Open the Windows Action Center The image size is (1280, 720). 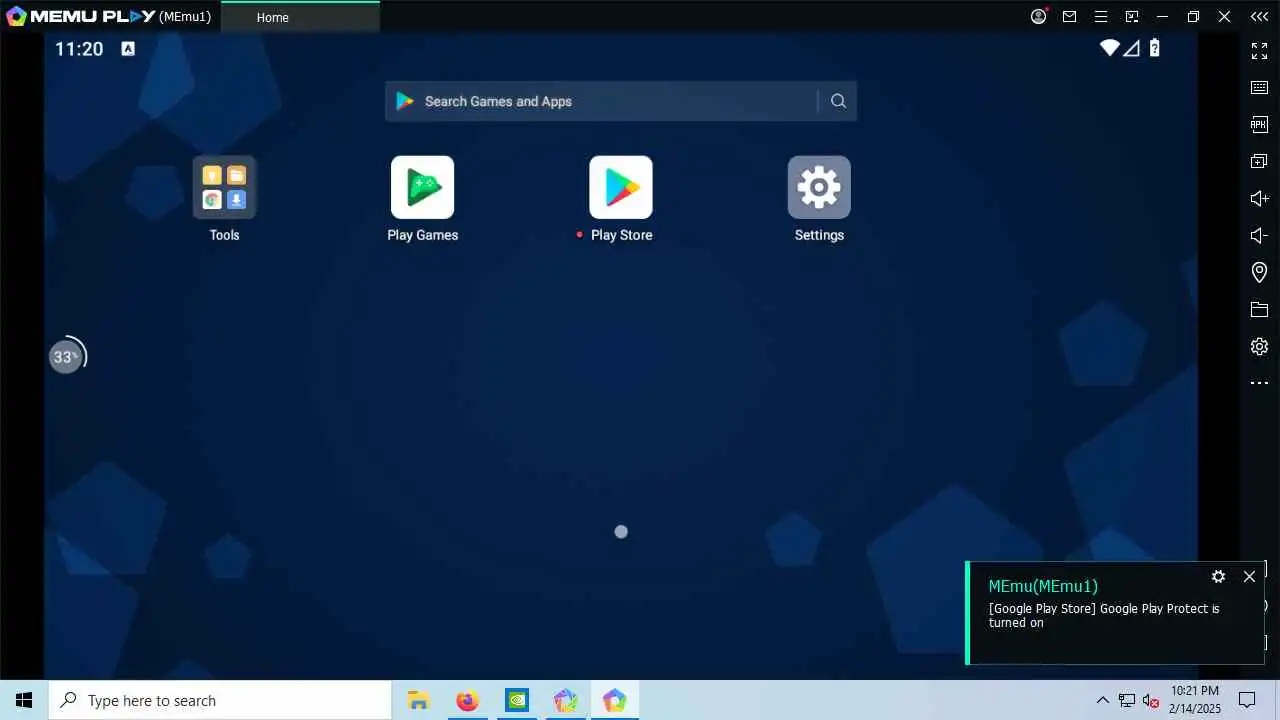click(1247, 700)
